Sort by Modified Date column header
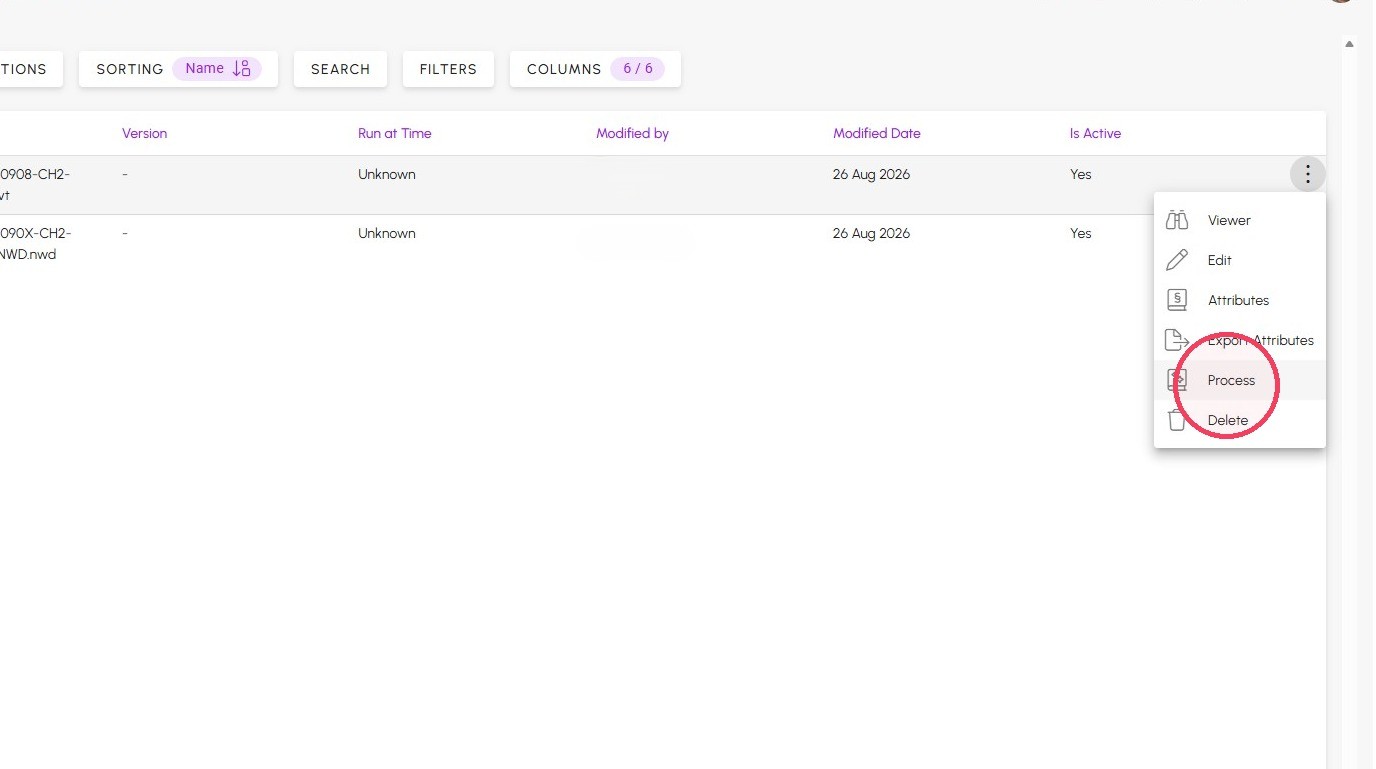1376x769 pixels. [877, 133]
